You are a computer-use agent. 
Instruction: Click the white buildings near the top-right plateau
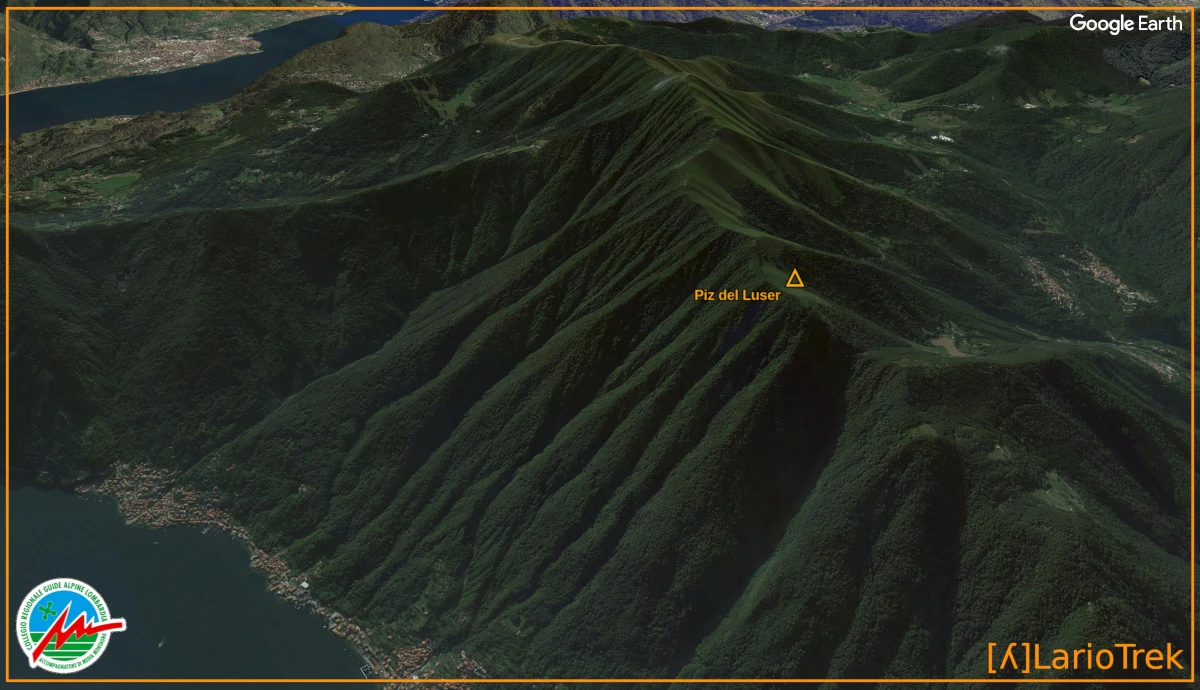click(x=940, y=137)
